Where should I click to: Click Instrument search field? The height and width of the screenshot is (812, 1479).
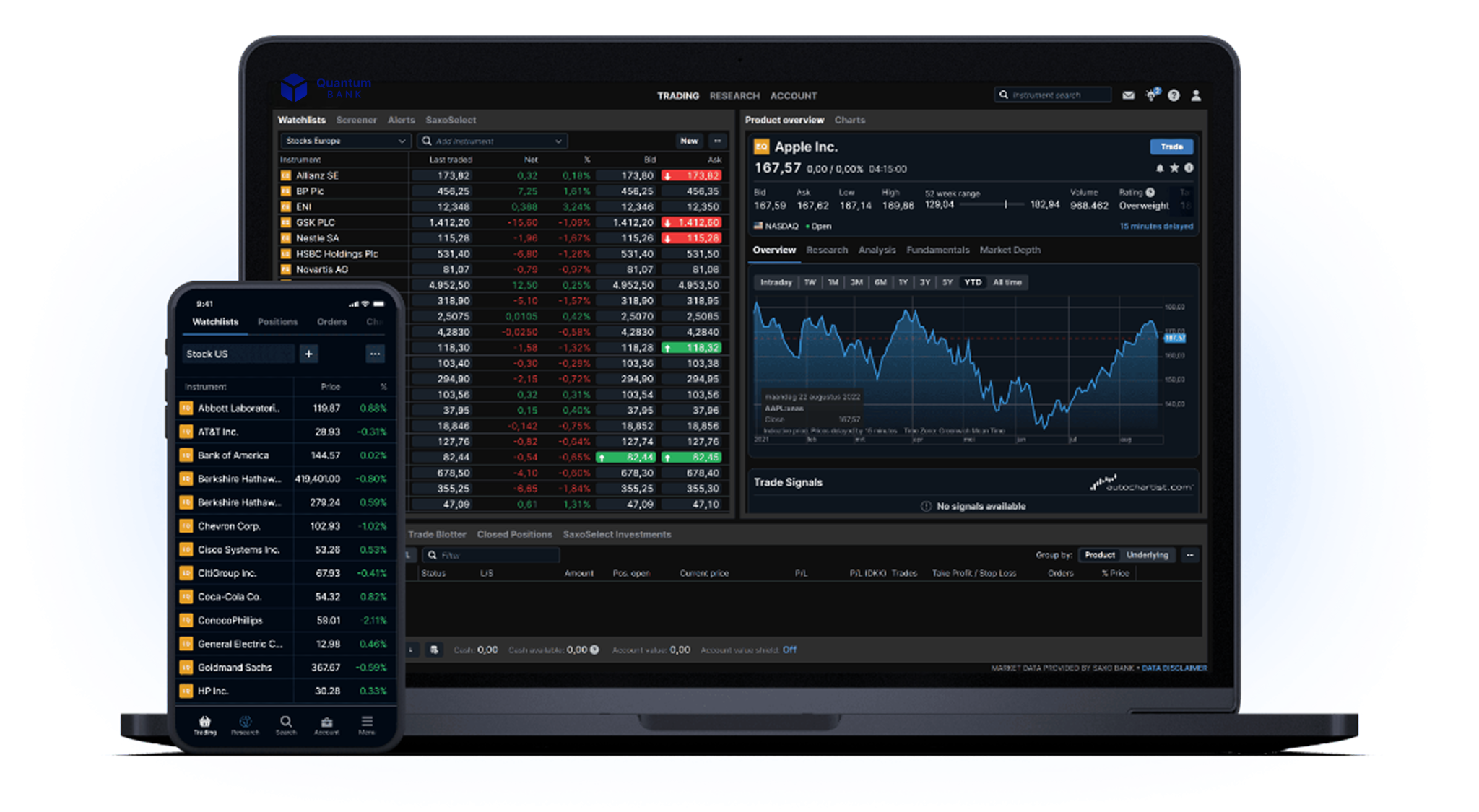pyautogui.click(x=1053, y=95)
